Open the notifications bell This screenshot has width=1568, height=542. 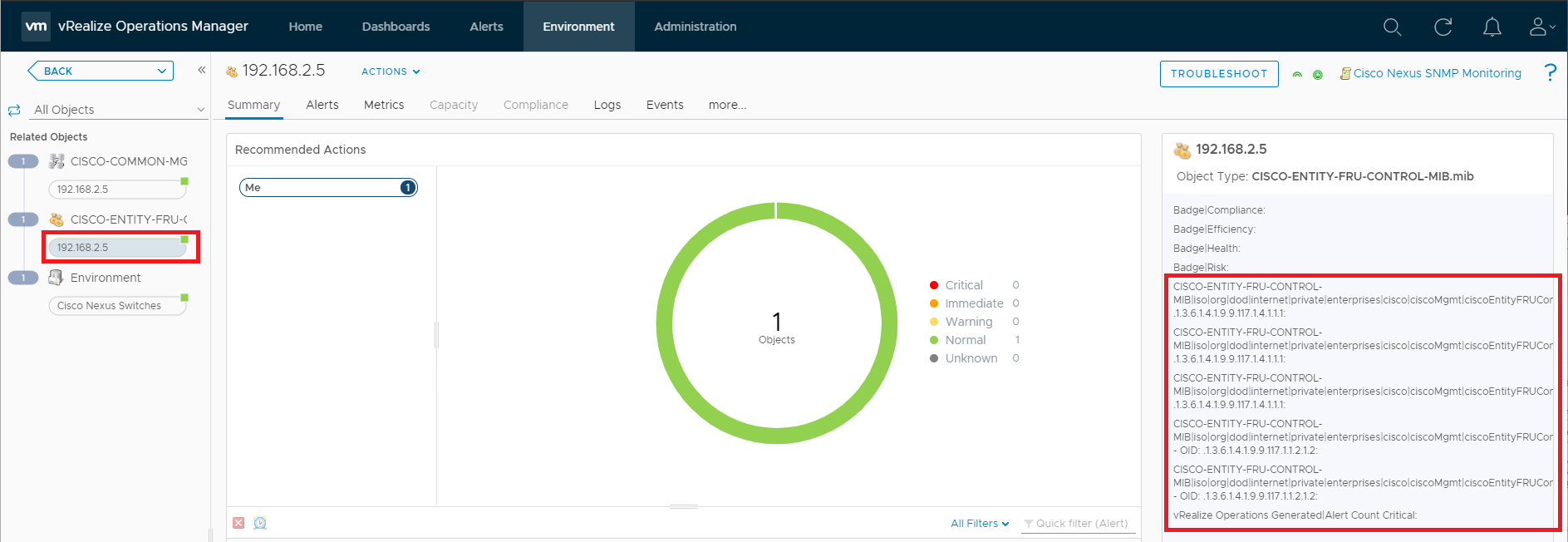1492,27
